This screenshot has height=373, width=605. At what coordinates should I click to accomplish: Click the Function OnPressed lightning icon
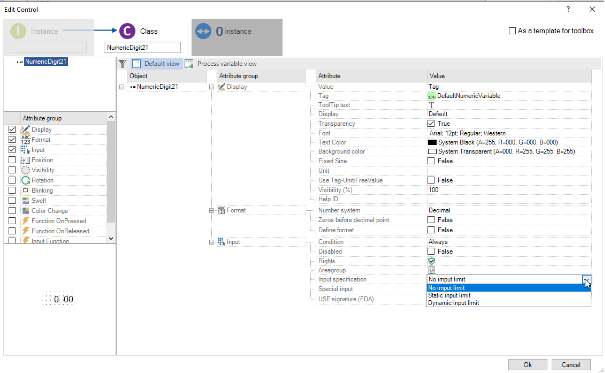[25, 221]
